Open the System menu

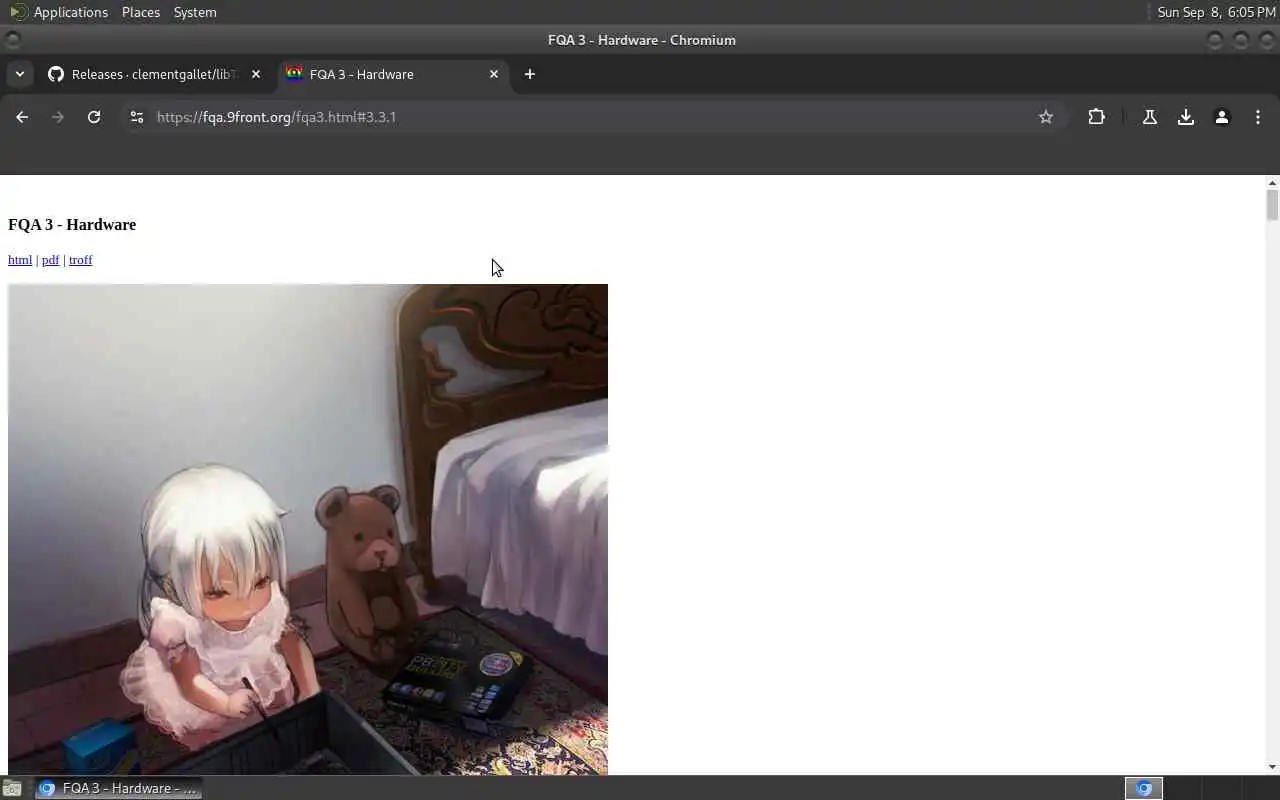[x=195, y=12]
